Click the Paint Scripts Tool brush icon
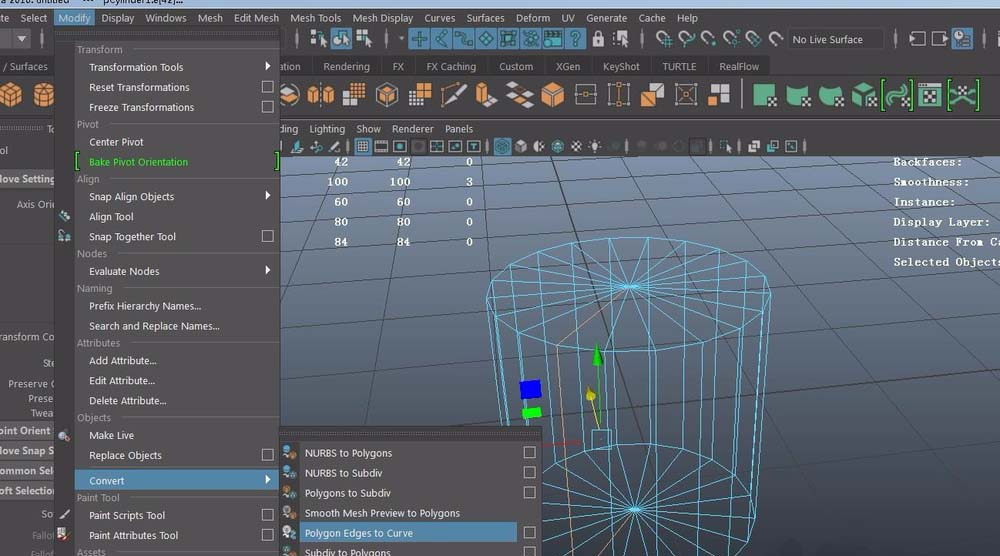This screenshot has width=1000, height=556. (x=64, y=515)
